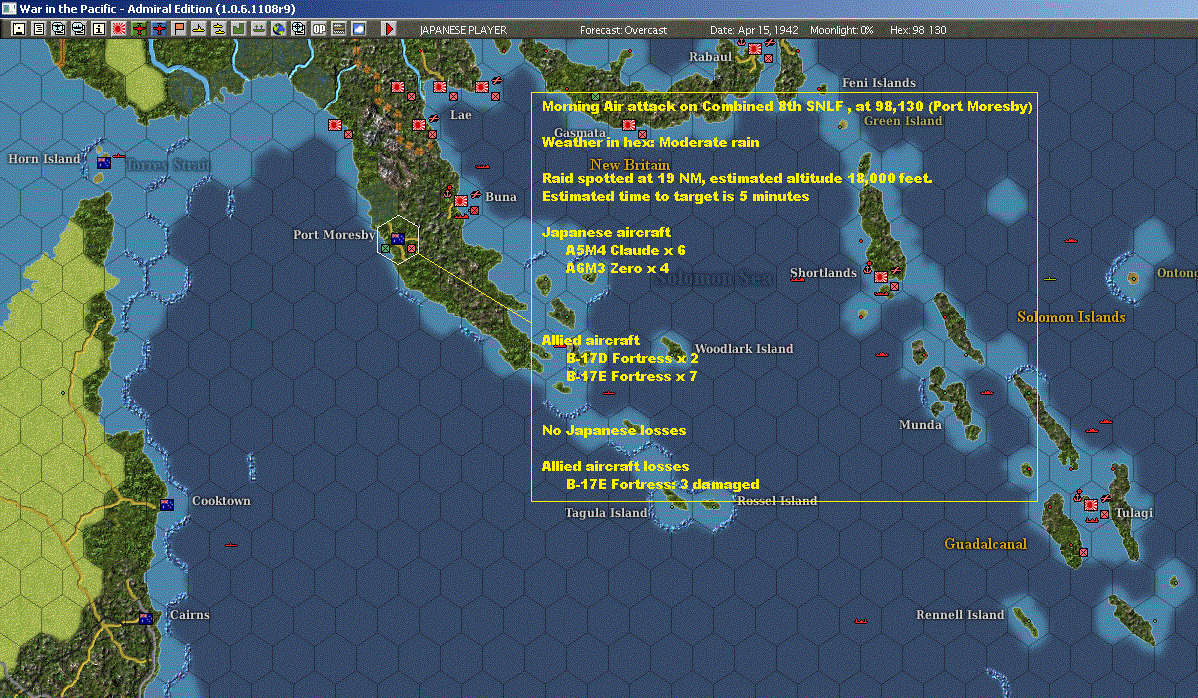Viewport: 1198px width, 698px height.
Task: Click the OP toolbar button
Action: [319, 29]
